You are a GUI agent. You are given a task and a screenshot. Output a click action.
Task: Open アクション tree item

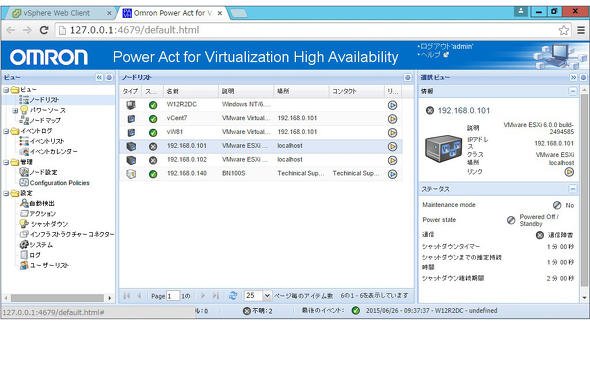(43, 214)
